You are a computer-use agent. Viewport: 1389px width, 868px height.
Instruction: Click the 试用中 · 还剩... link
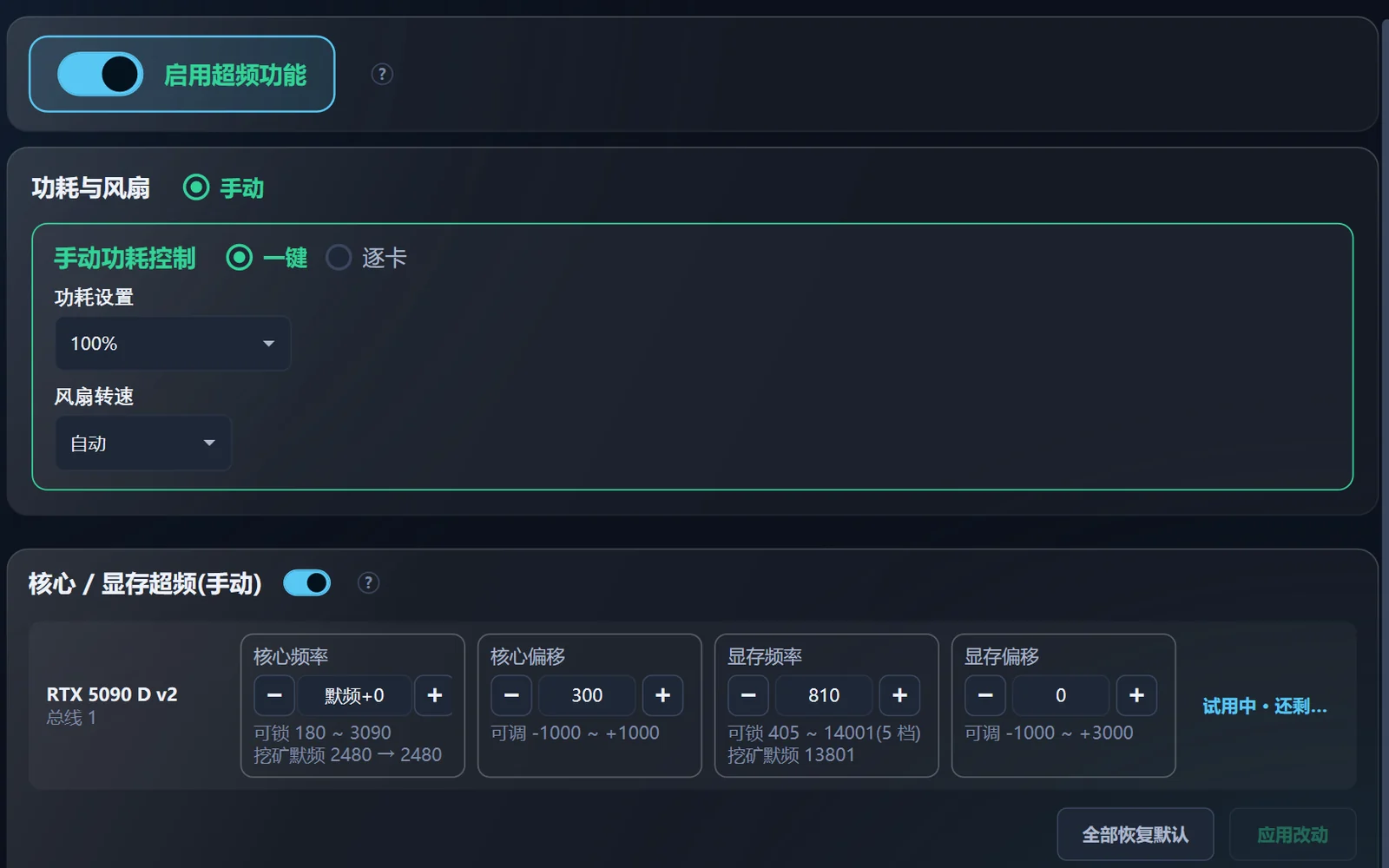click(x=1265, y=707)
